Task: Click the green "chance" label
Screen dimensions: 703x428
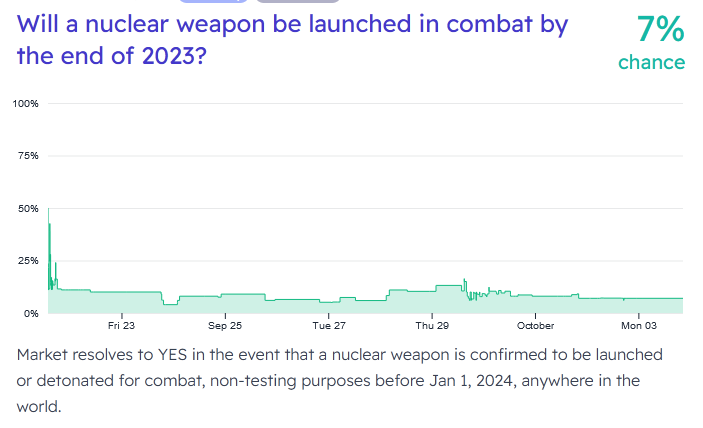Action: pos(651,62)
